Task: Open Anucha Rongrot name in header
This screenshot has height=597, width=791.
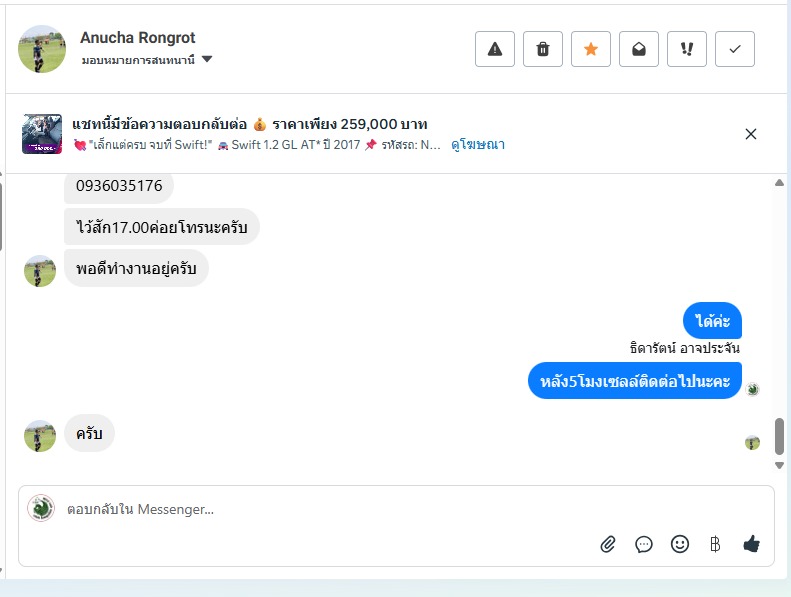Action: tap(137, 37)
